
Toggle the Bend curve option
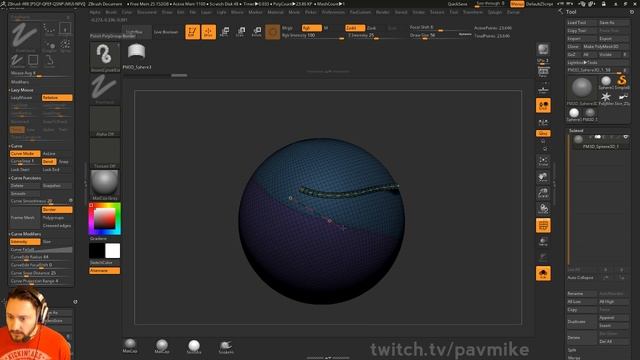tap(49, 162)
